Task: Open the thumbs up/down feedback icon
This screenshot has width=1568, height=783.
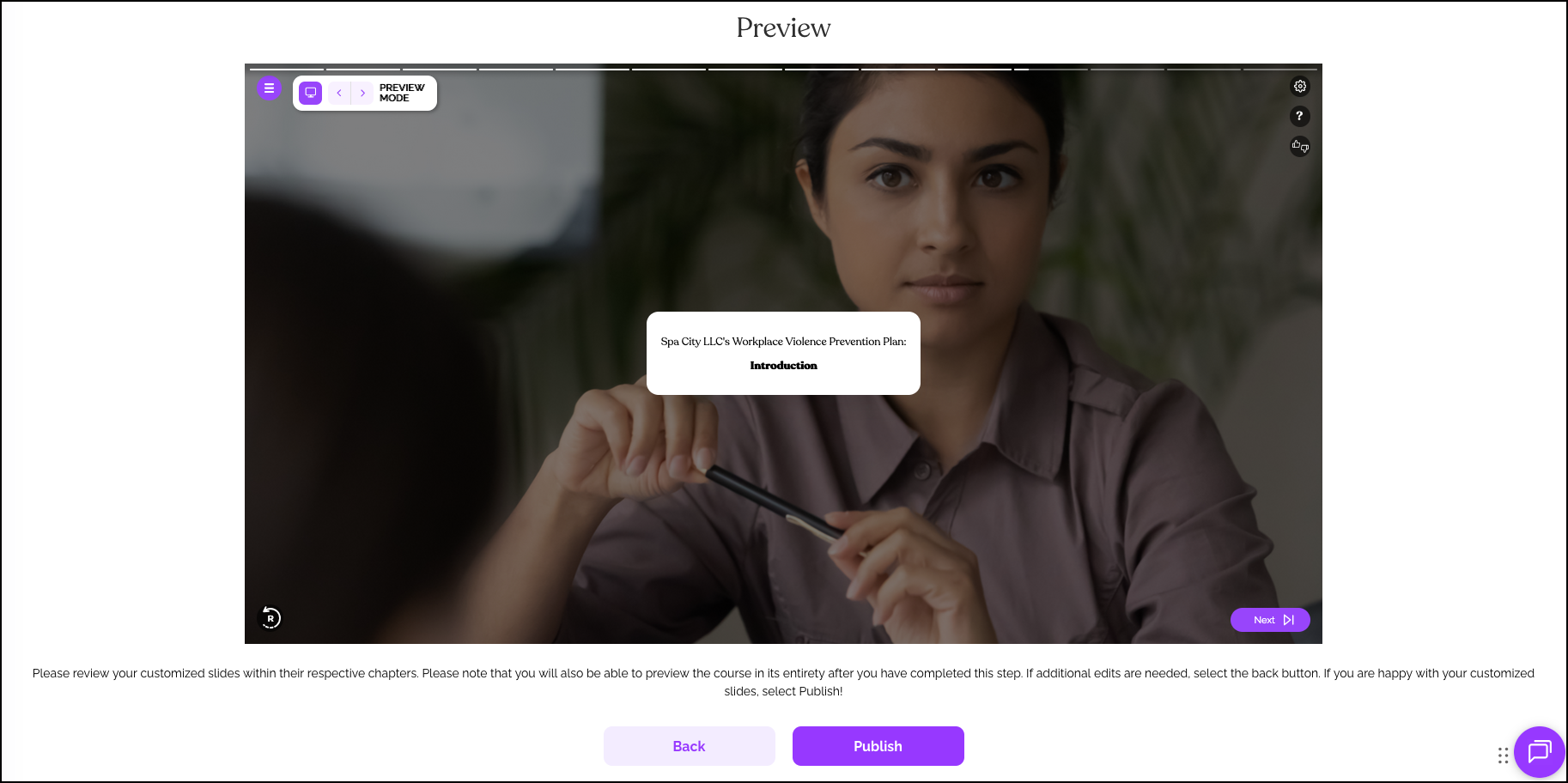Action: (x=1300, y=146)
